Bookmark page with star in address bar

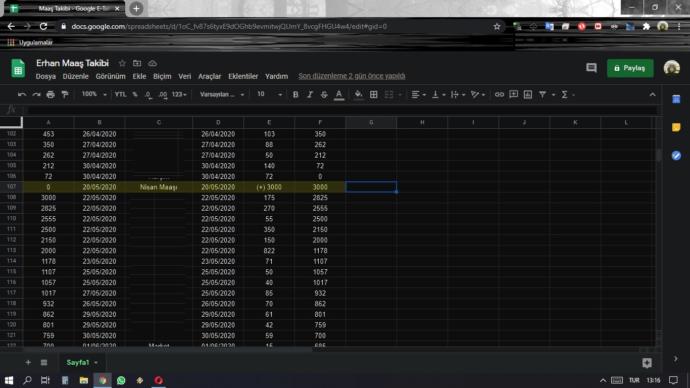497,26
